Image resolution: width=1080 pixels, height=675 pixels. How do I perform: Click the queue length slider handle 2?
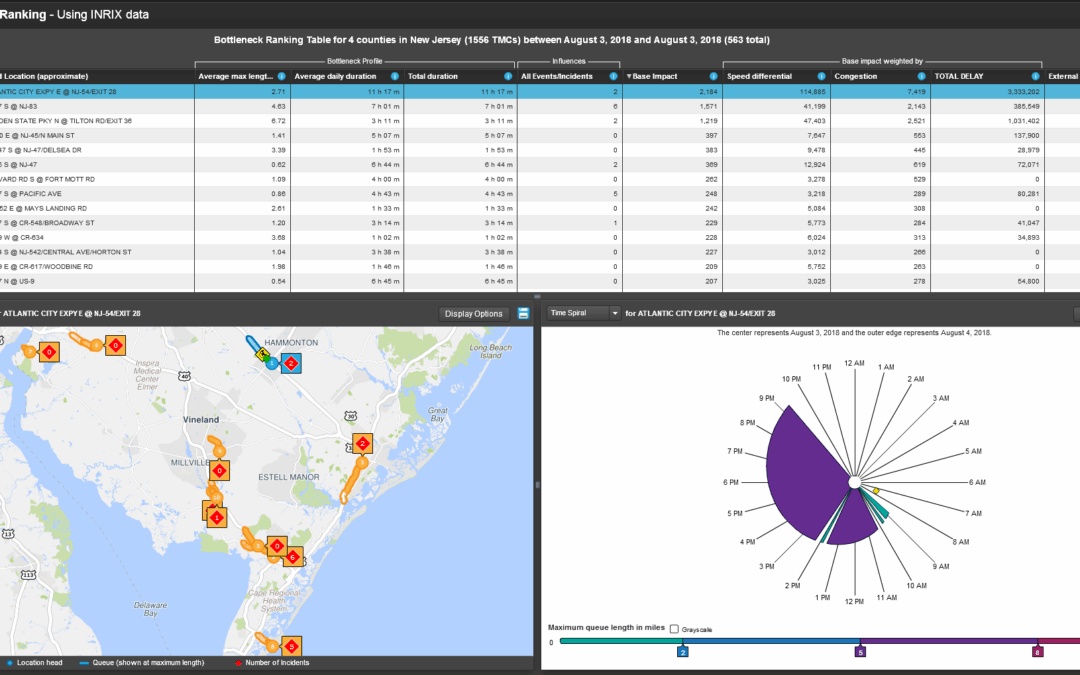[x=682, y=651]
